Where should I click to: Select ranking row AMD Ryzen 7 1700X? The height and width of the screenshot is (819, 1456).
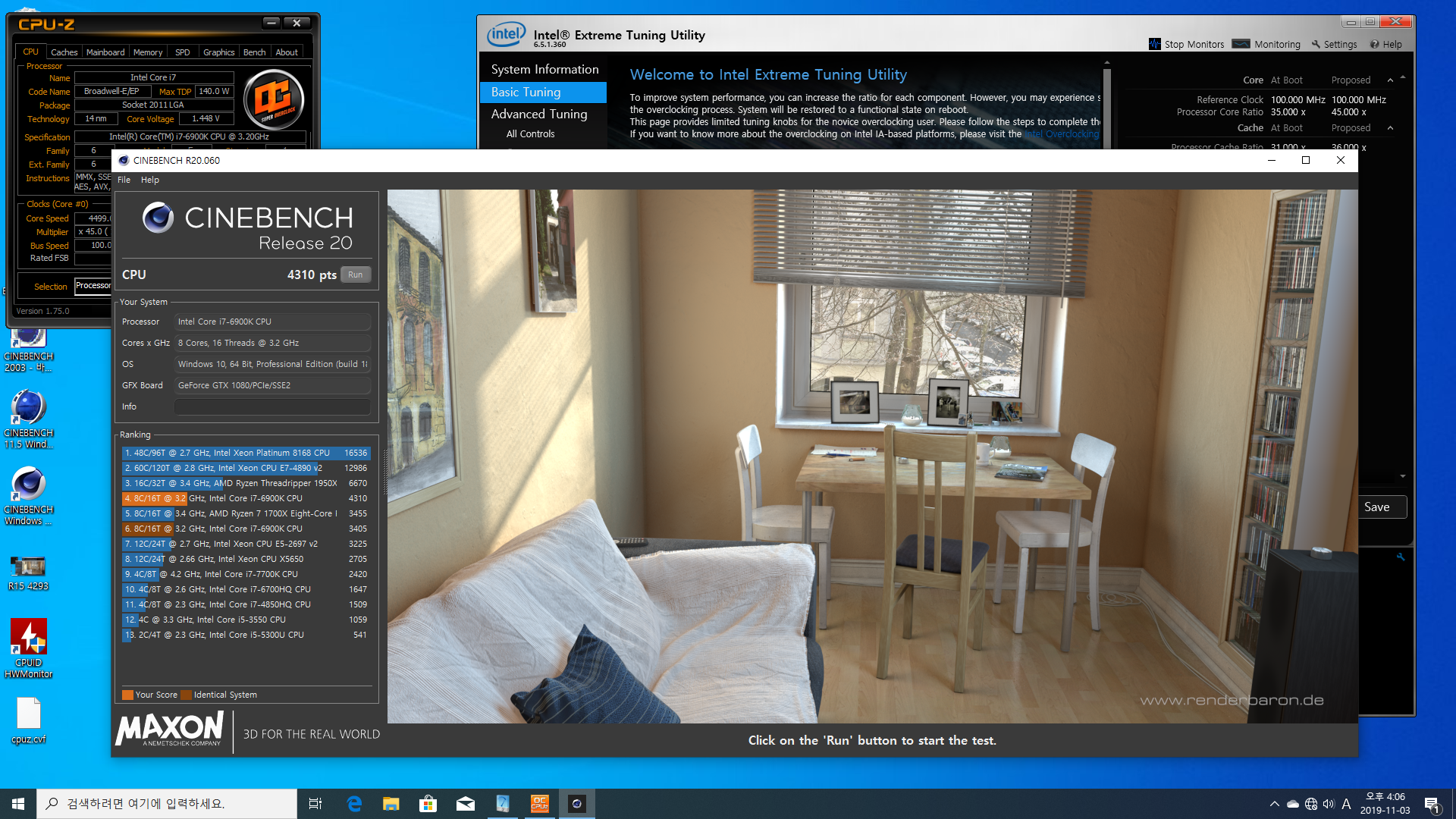(x=246, y=513)
